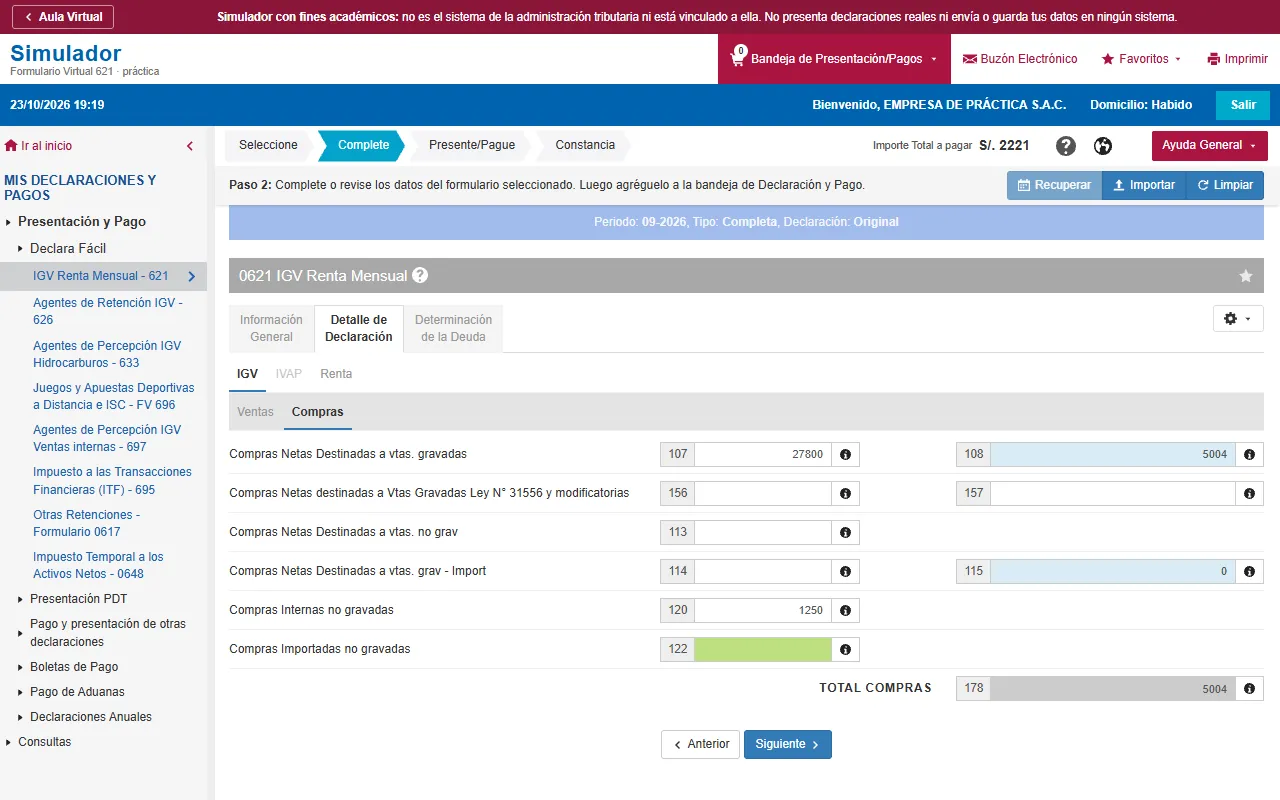Expand Declaraciones Anuales section
The height and width of the screenshot is (800, 1280).
point(91,717)
